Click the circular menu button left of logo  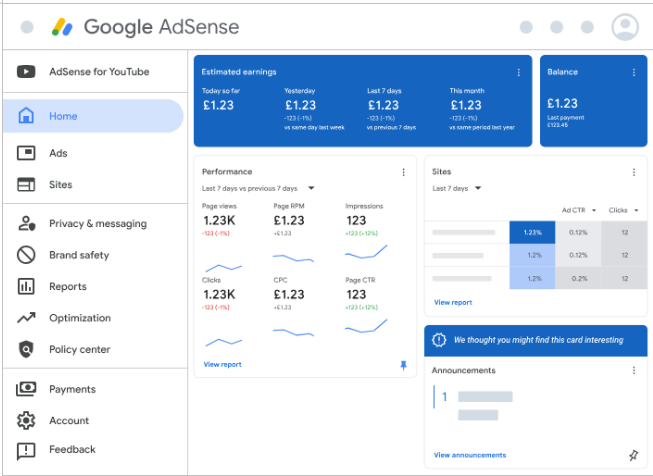pyautogui.click(x=27, y=27)
